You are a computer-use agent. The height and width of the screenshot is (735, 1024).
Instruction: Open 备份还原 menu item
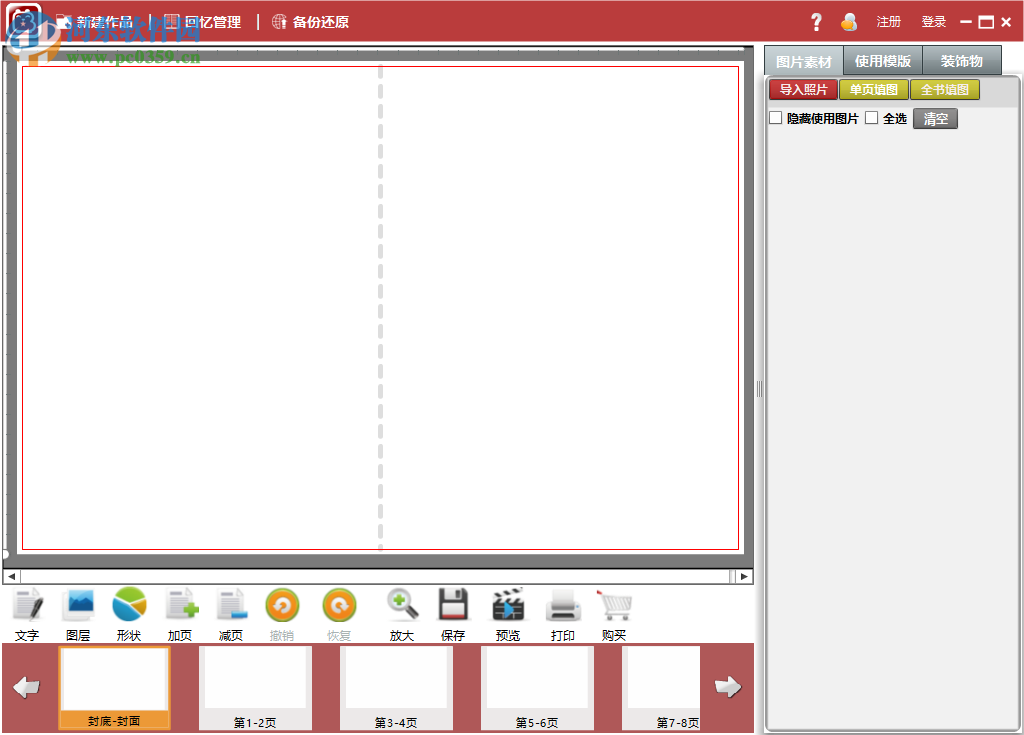[311, 22]
